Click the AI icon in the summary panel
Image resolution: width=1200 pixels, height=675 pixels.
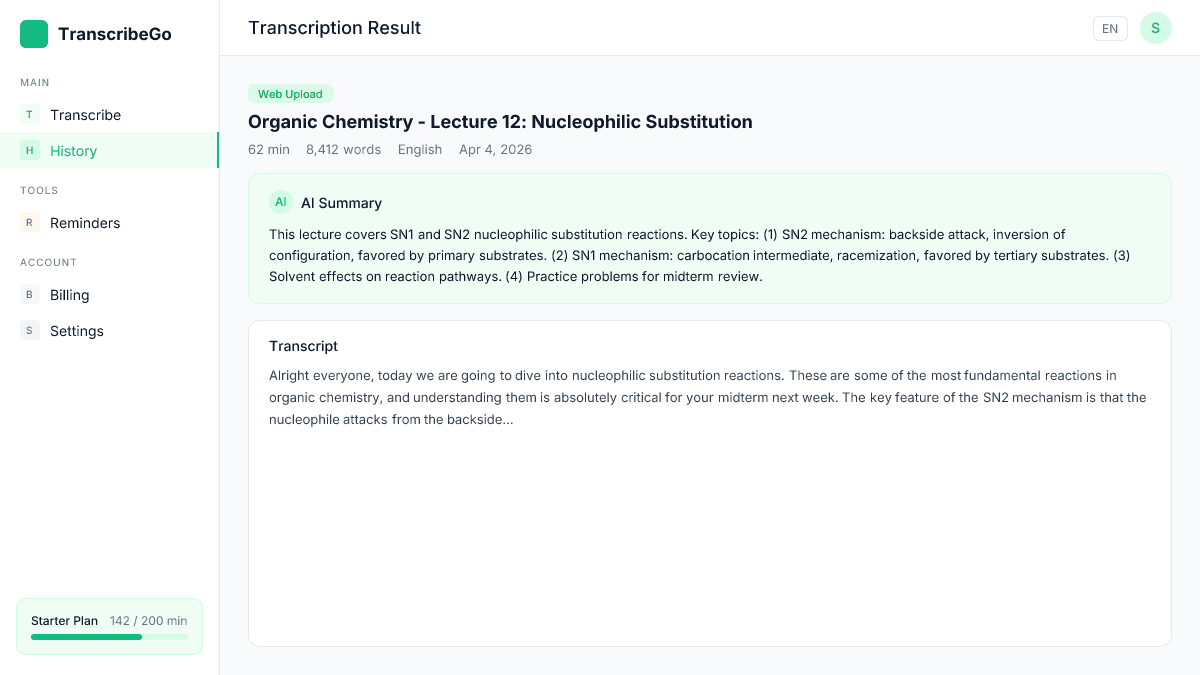(x=280, y=202)
